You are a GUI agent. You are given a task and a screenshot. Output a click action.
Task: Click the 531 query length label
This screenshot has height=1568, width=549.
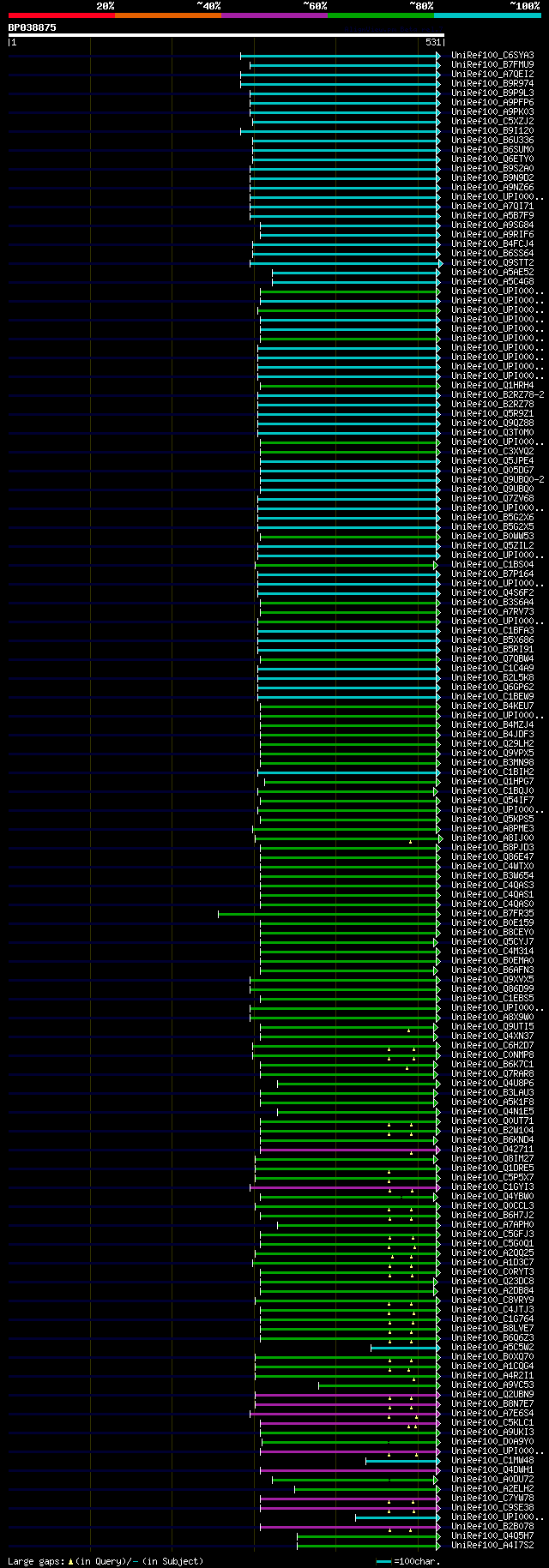click(x=433, y=42)
